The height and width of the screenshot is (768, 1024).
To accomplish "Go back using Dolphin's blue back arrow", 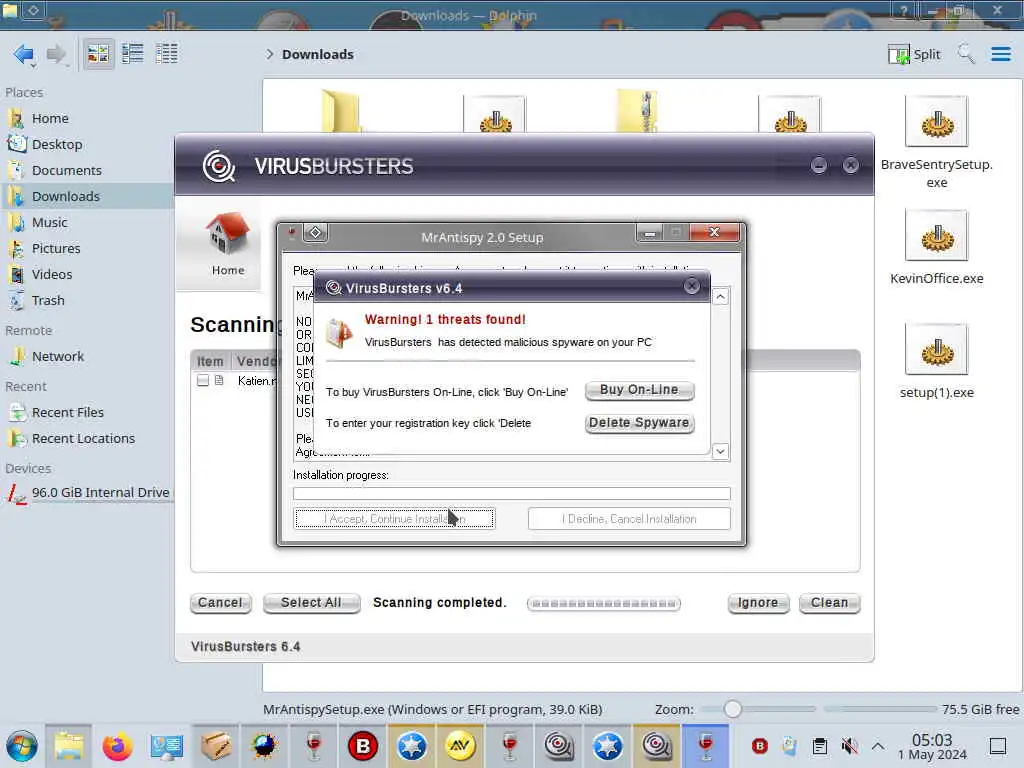I will [x=24, y=54].
